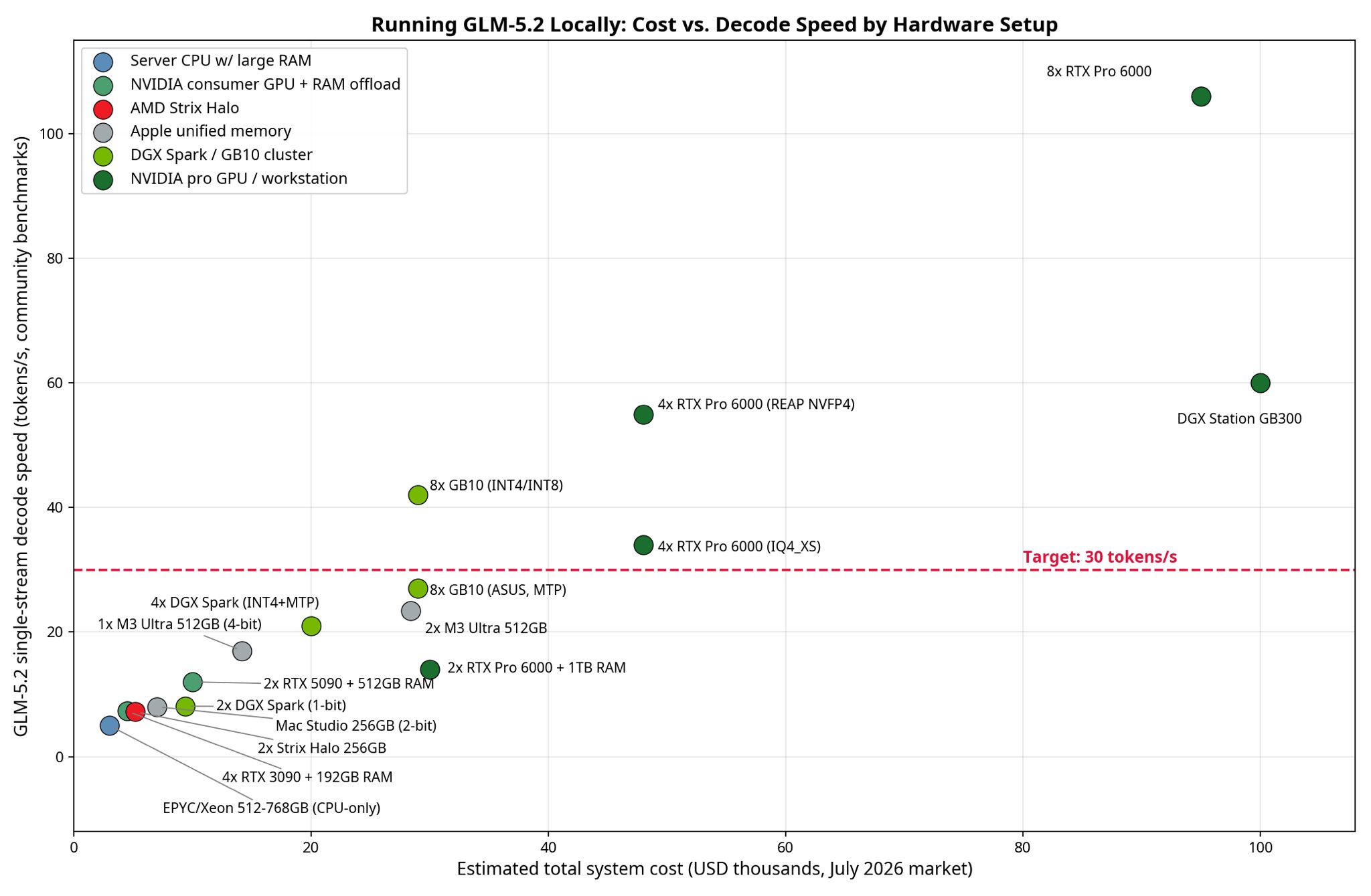Click the 8x RTX Pro 6000 data point
The width and height of the screenshot is (1371, 896).
pyautogui.click(x=1201, y=97)
